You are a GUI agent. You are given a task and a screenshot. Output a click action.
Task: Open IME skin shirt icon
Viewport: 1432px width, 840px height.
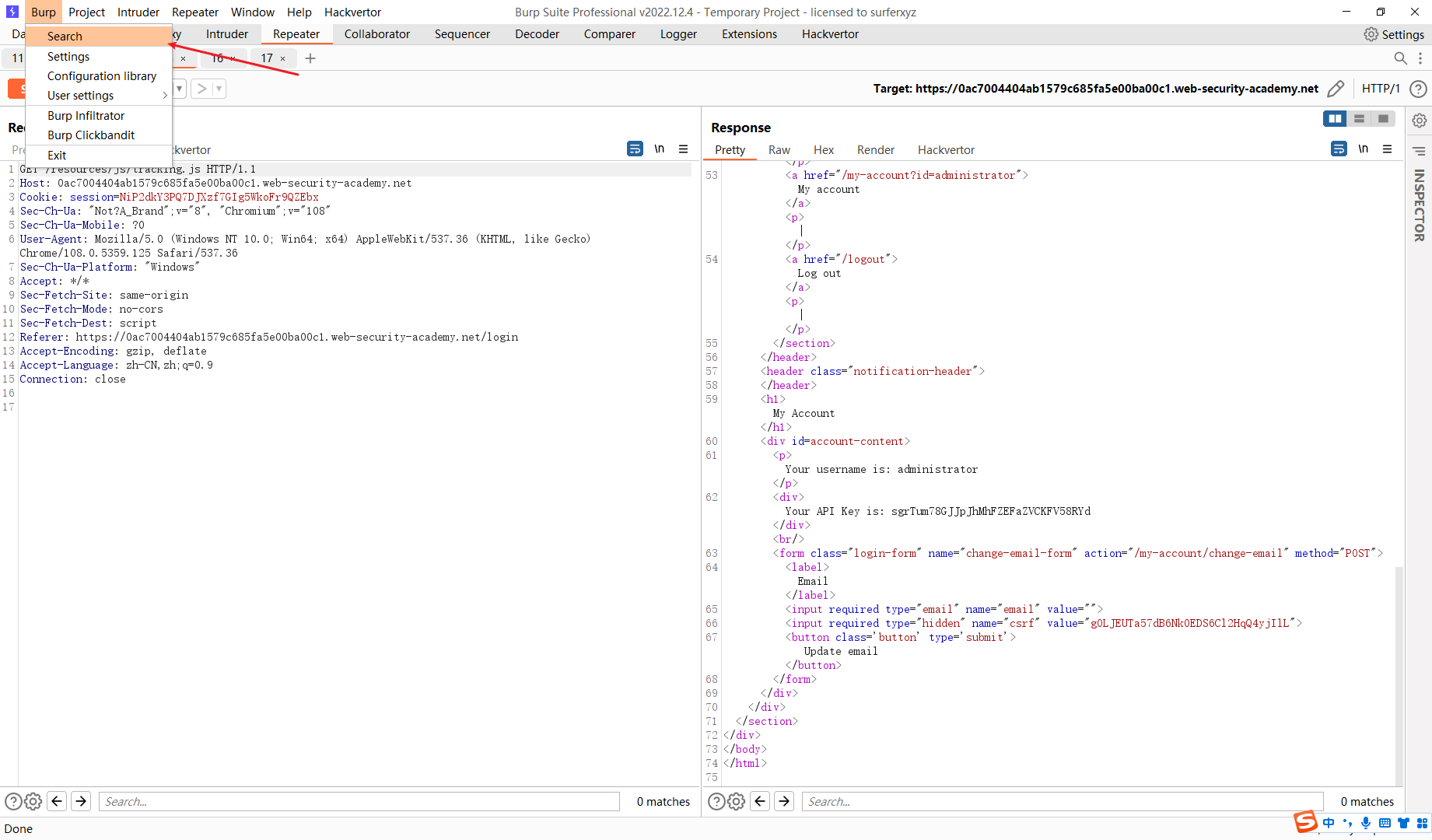[1403, 823]
